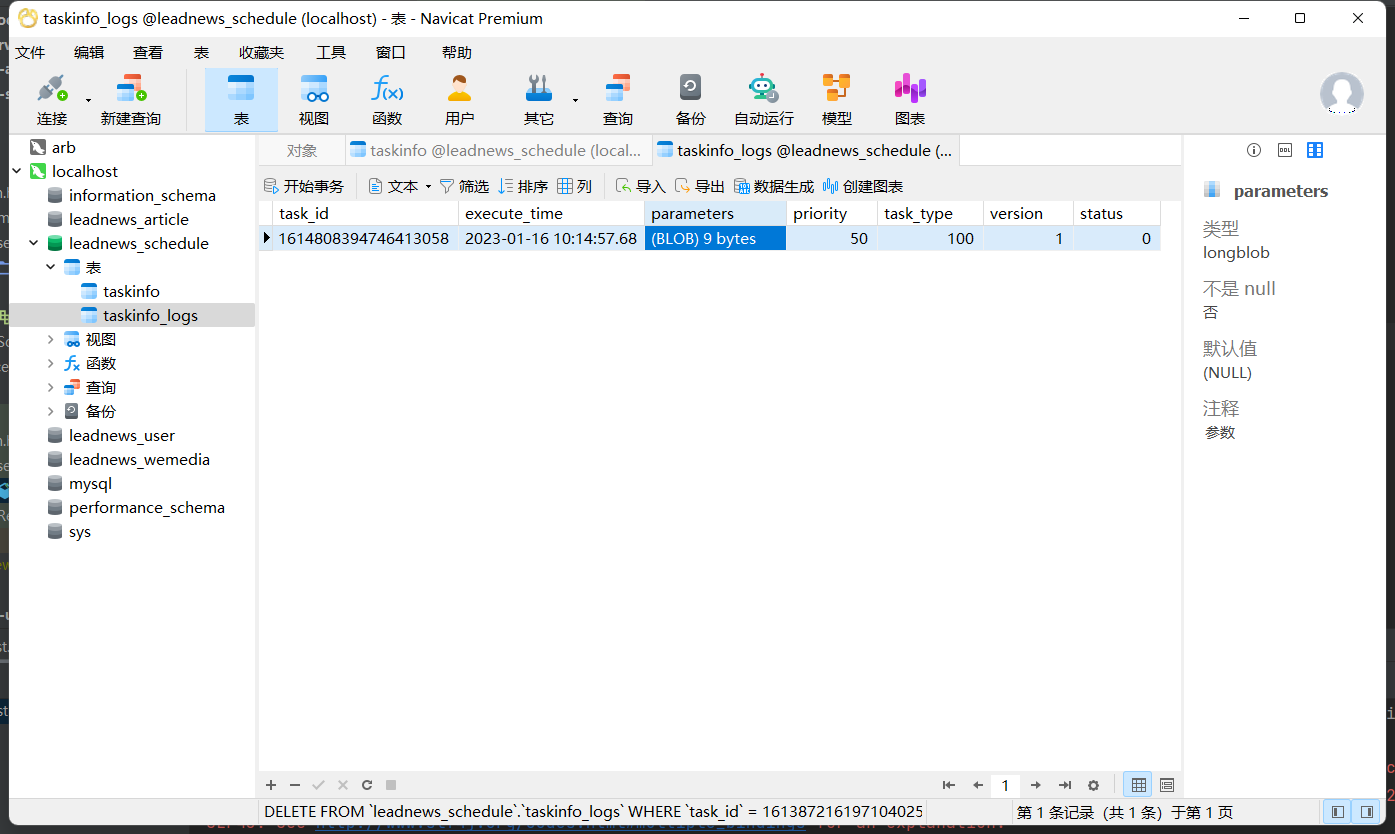Click the refresh icon in bottom bar
Screen dimensions: 1395x834
[x=367, y=785]
